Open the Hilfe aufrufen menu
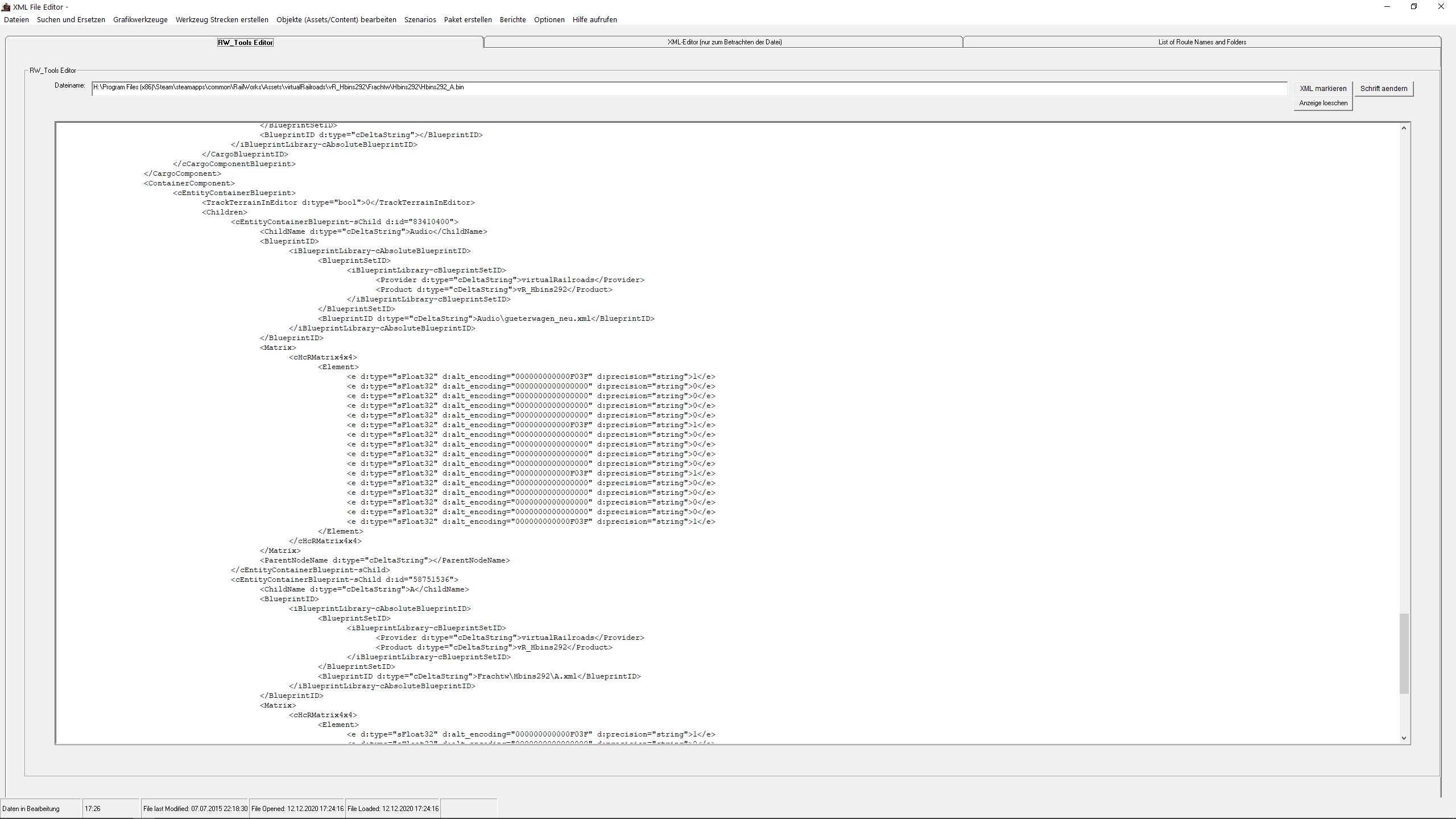Viewport: 1456px width, 819px height. coord(594,19)
